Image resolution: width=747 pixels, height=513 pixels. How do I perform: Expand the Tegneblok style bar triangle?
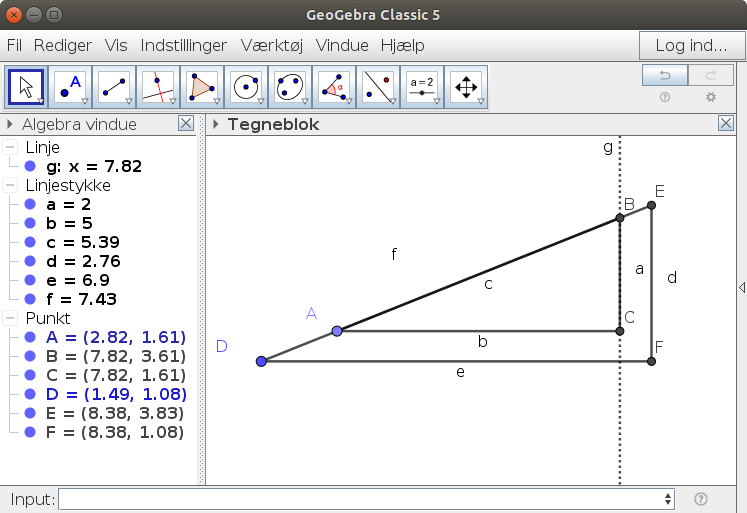click(216, 124)
